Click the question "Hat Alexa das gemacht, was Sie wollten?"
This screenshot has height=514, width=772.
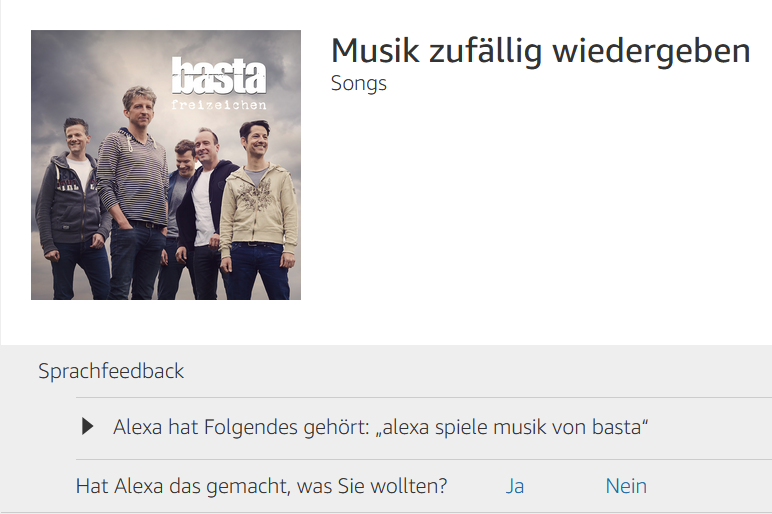click(261, 486)
